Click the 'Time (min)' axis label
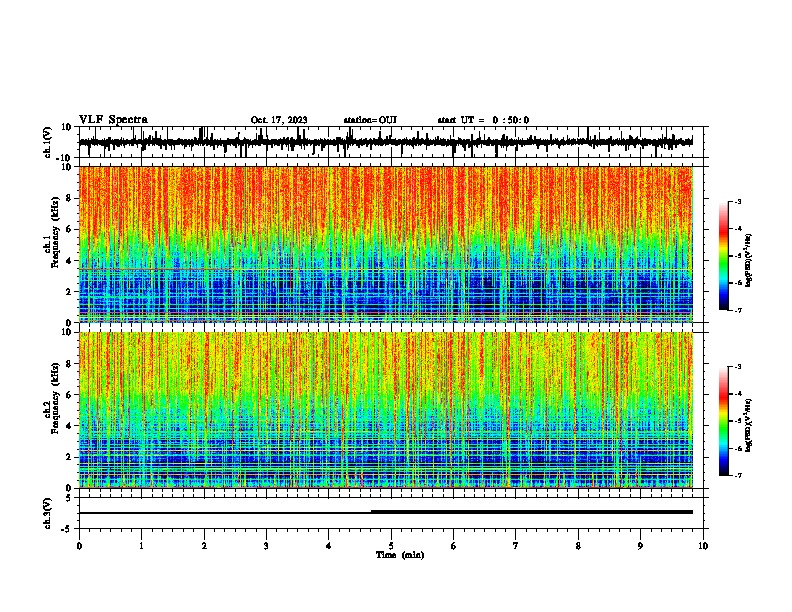Image resolution: width=792 pixels, height=612 pixels. coord(400,555)
